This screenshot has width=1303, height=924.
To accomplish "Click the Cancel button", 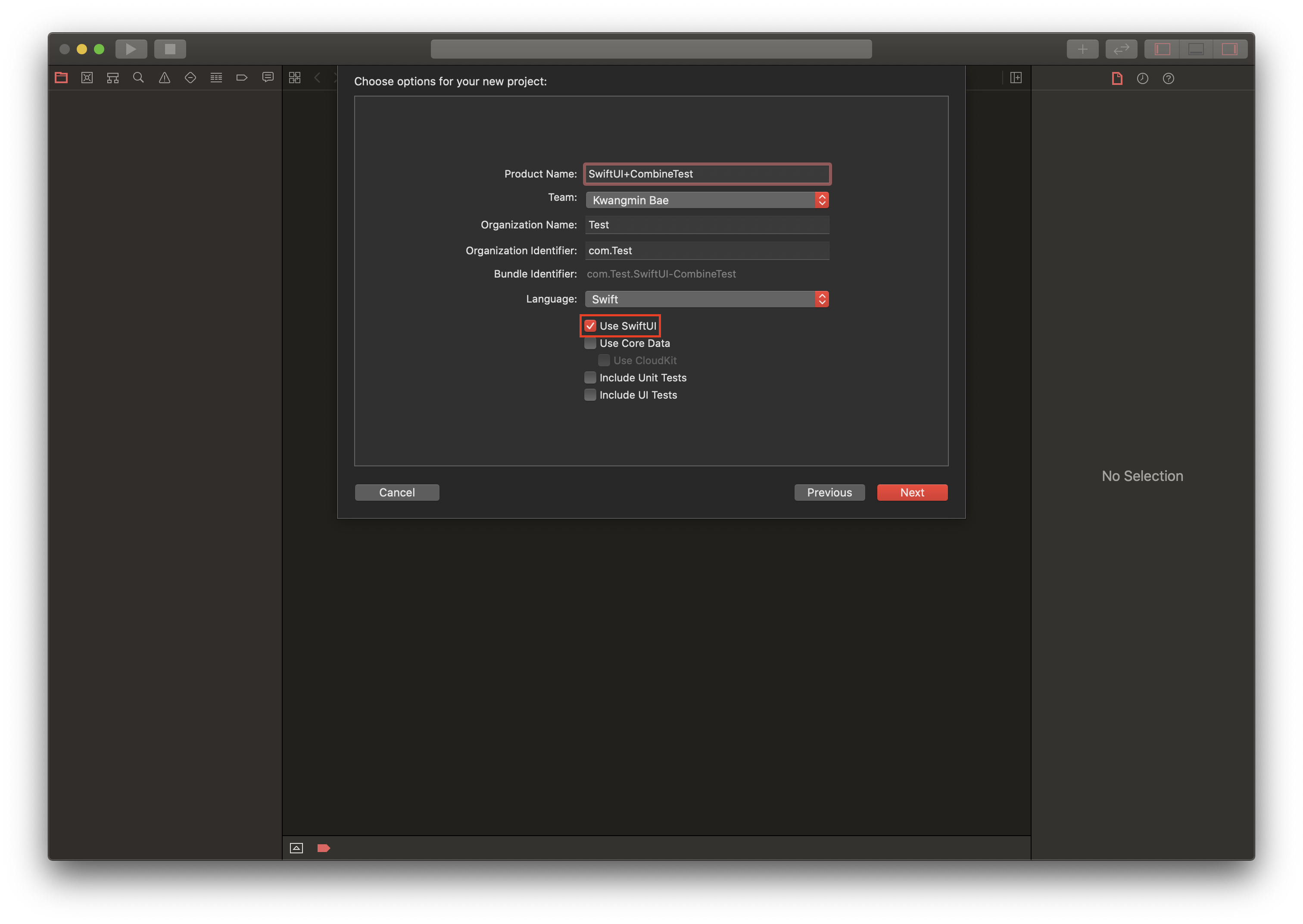I will [397, 493].
